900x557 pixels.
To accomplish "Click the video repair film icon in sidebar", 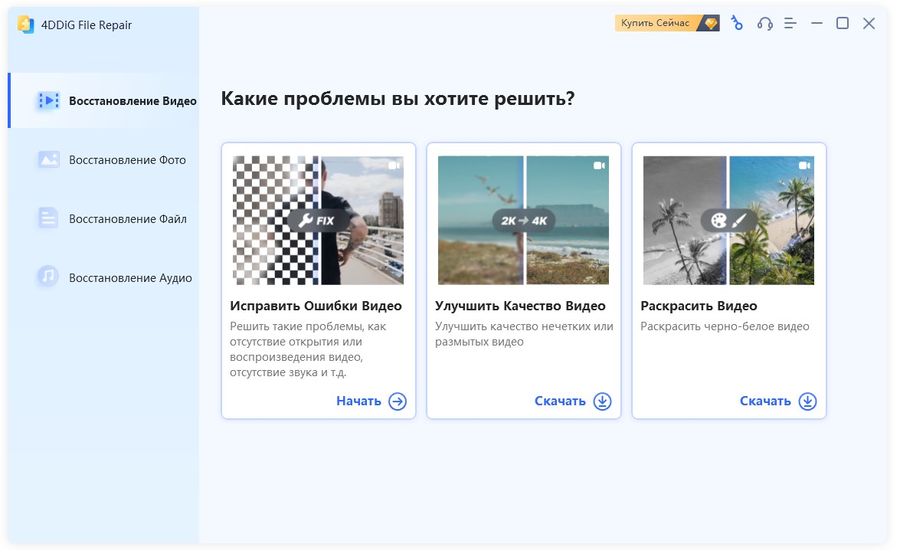I will (x=49, y=100).
